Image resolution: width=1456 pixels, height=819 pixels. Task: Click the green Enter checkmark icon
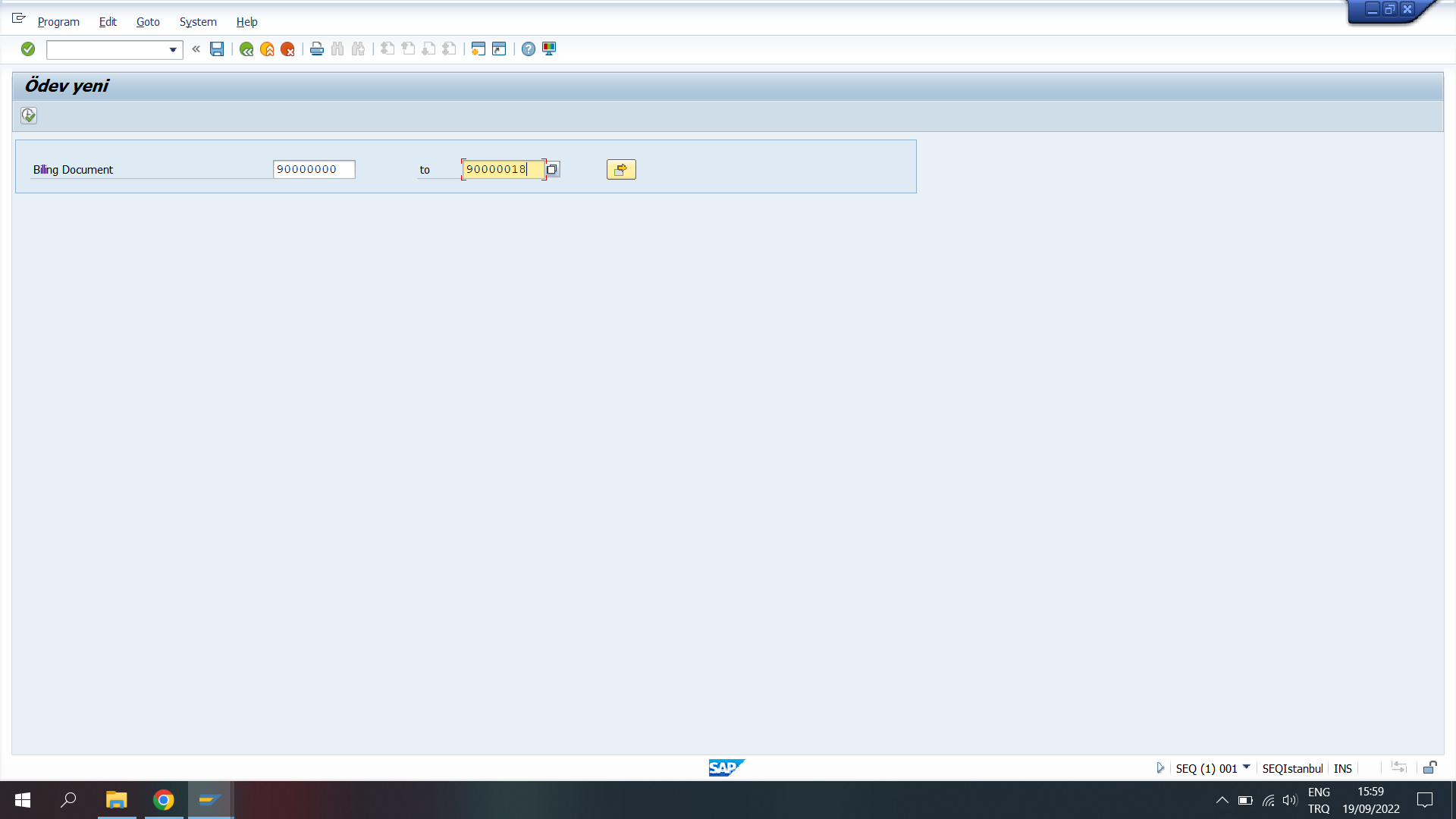point(28,49)
